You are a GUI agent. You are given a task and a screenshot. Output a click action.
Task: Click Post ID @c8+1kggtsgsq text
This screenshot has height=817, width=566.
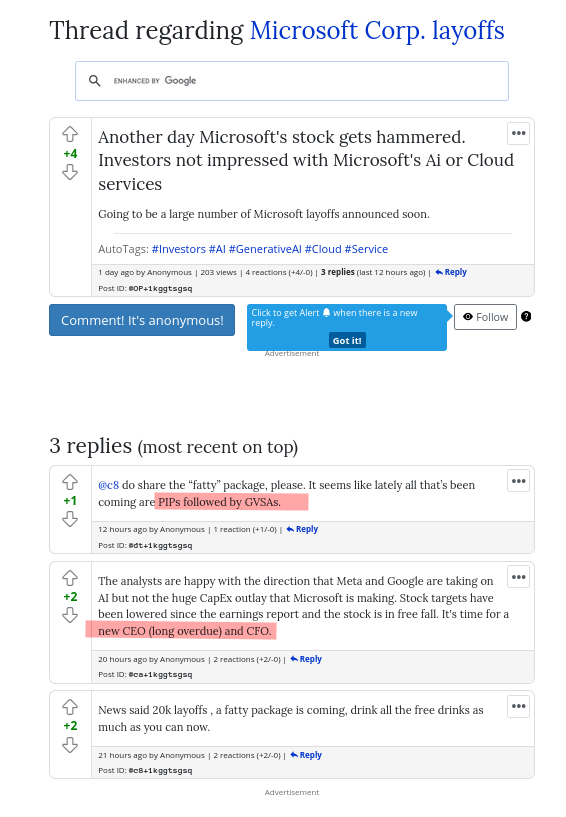[161, 771]
